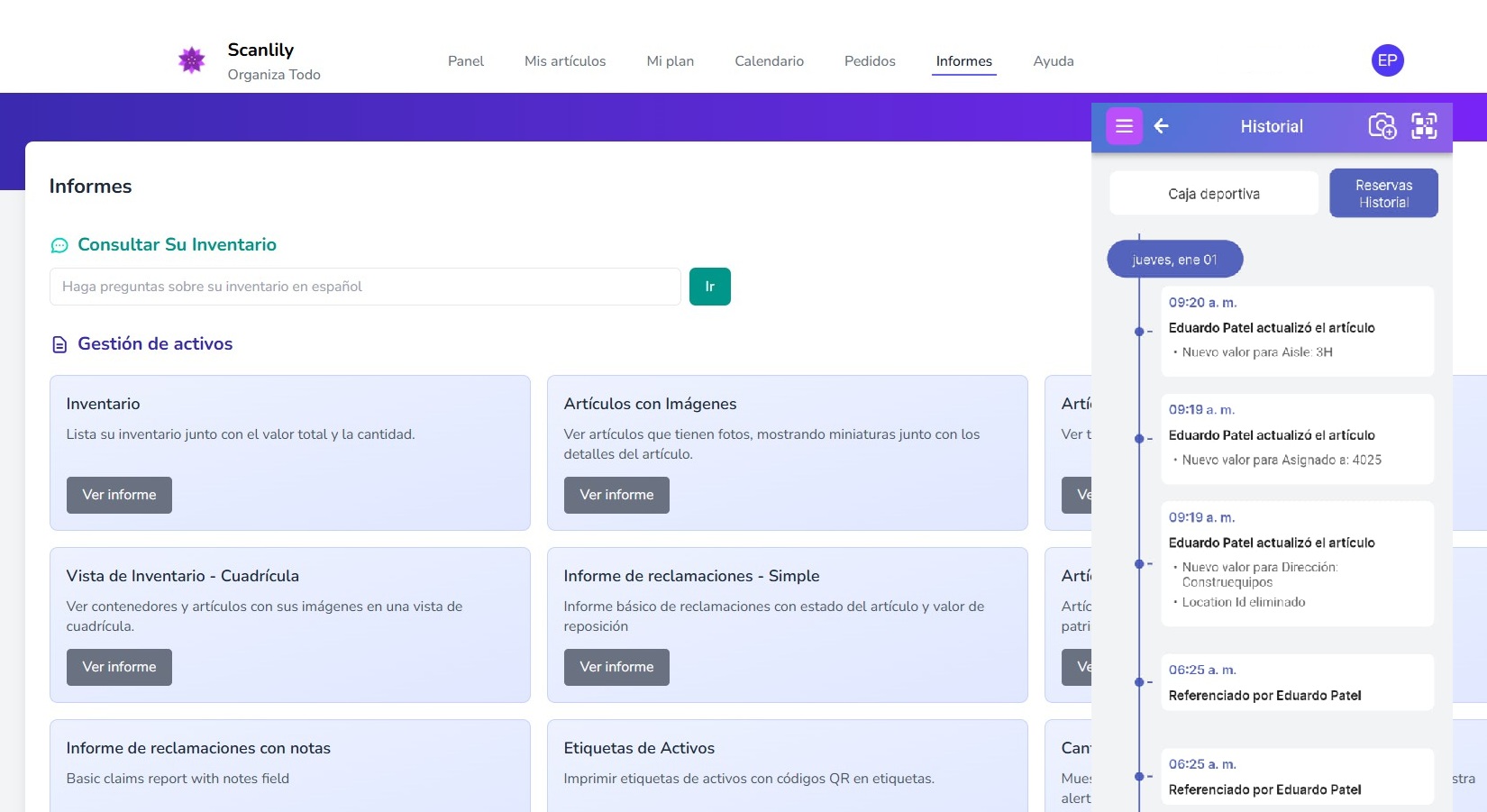This screenshot has height=812, width=1487.
Task: Click the Etiquetas de Activos card title
Action: 639,748
